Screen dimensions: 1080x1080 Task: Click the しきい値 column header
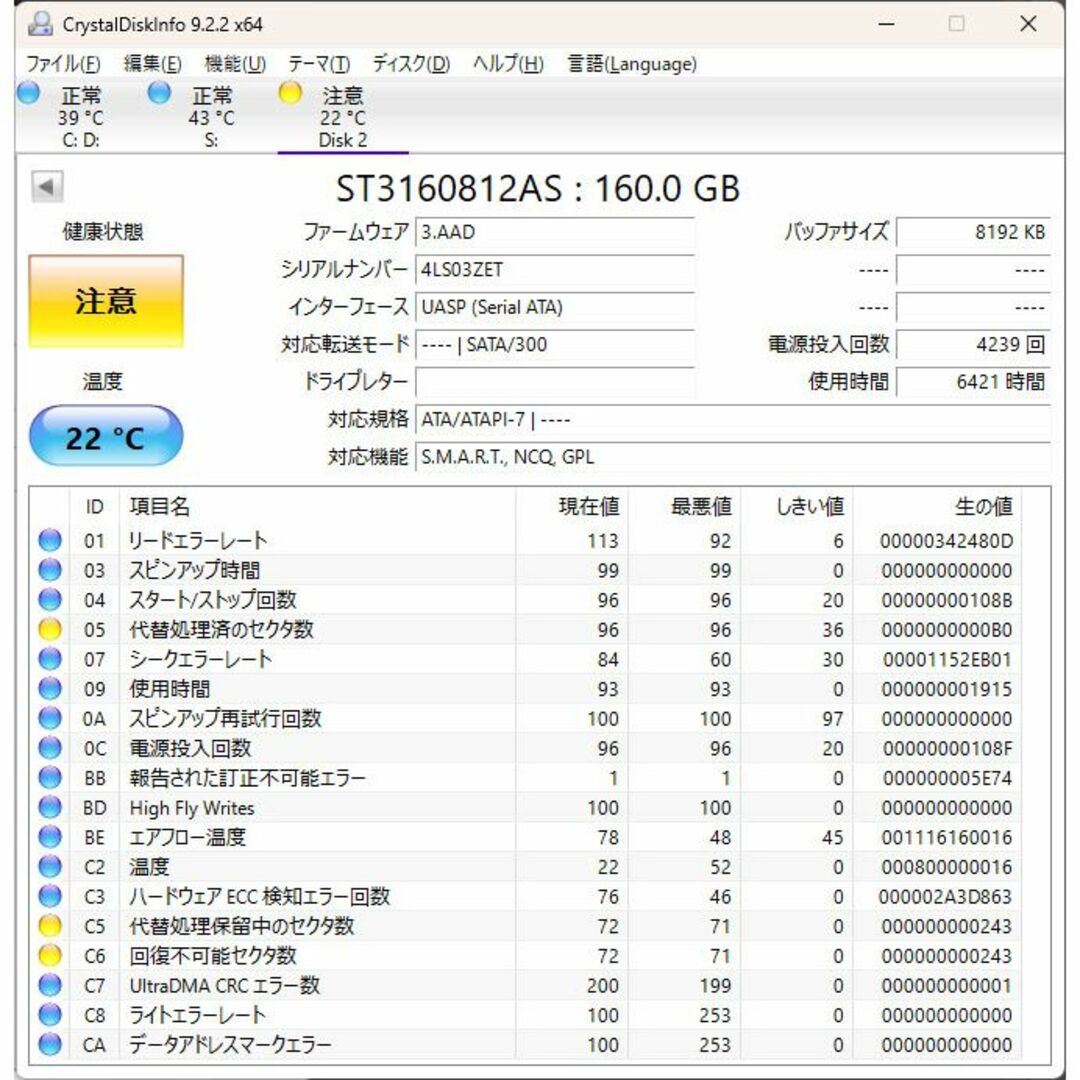point(796,507)
